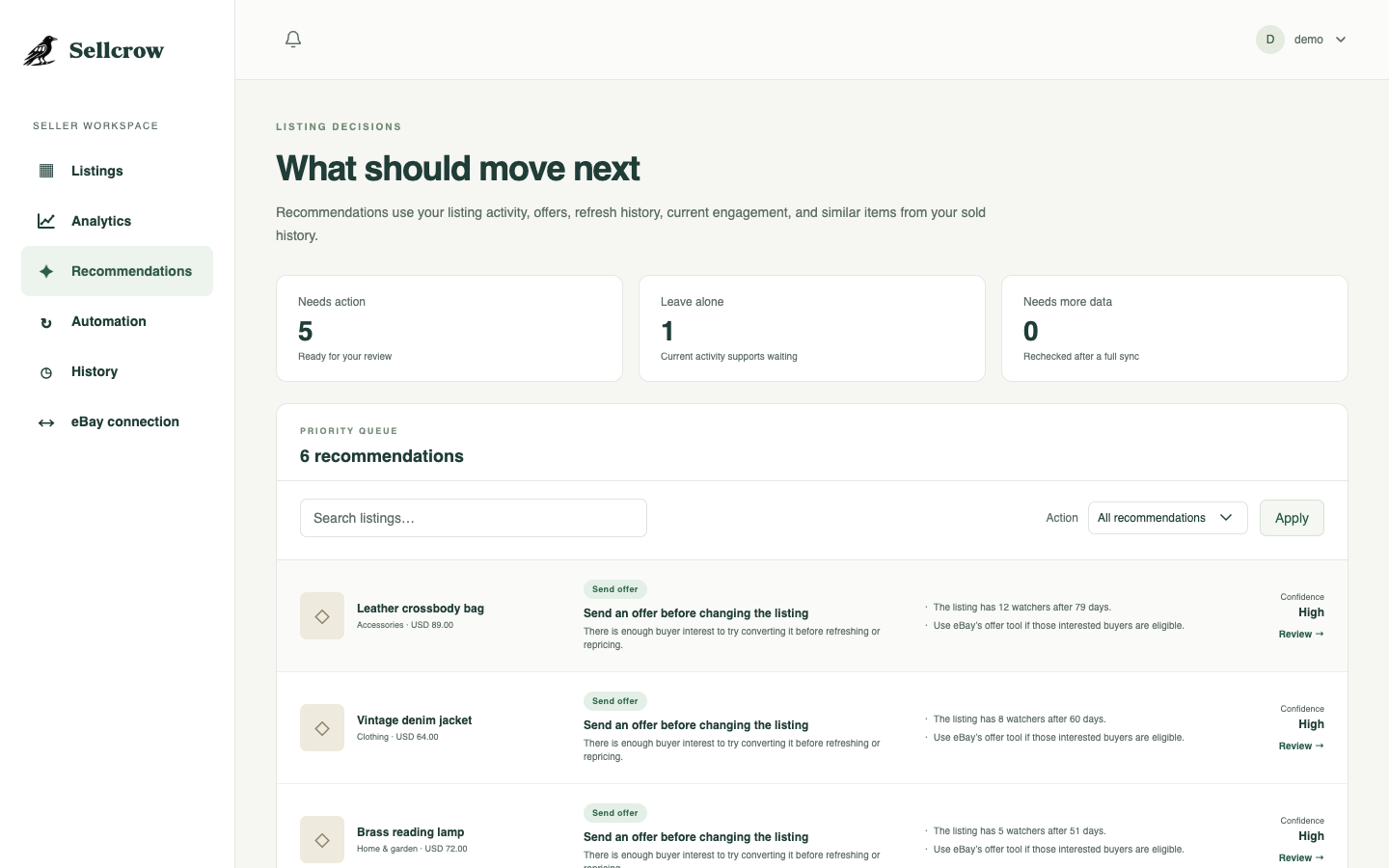Click Brass reading lamp thumbnail
The height and width of the screenshot is (868, 1389).
pos(322,840)
